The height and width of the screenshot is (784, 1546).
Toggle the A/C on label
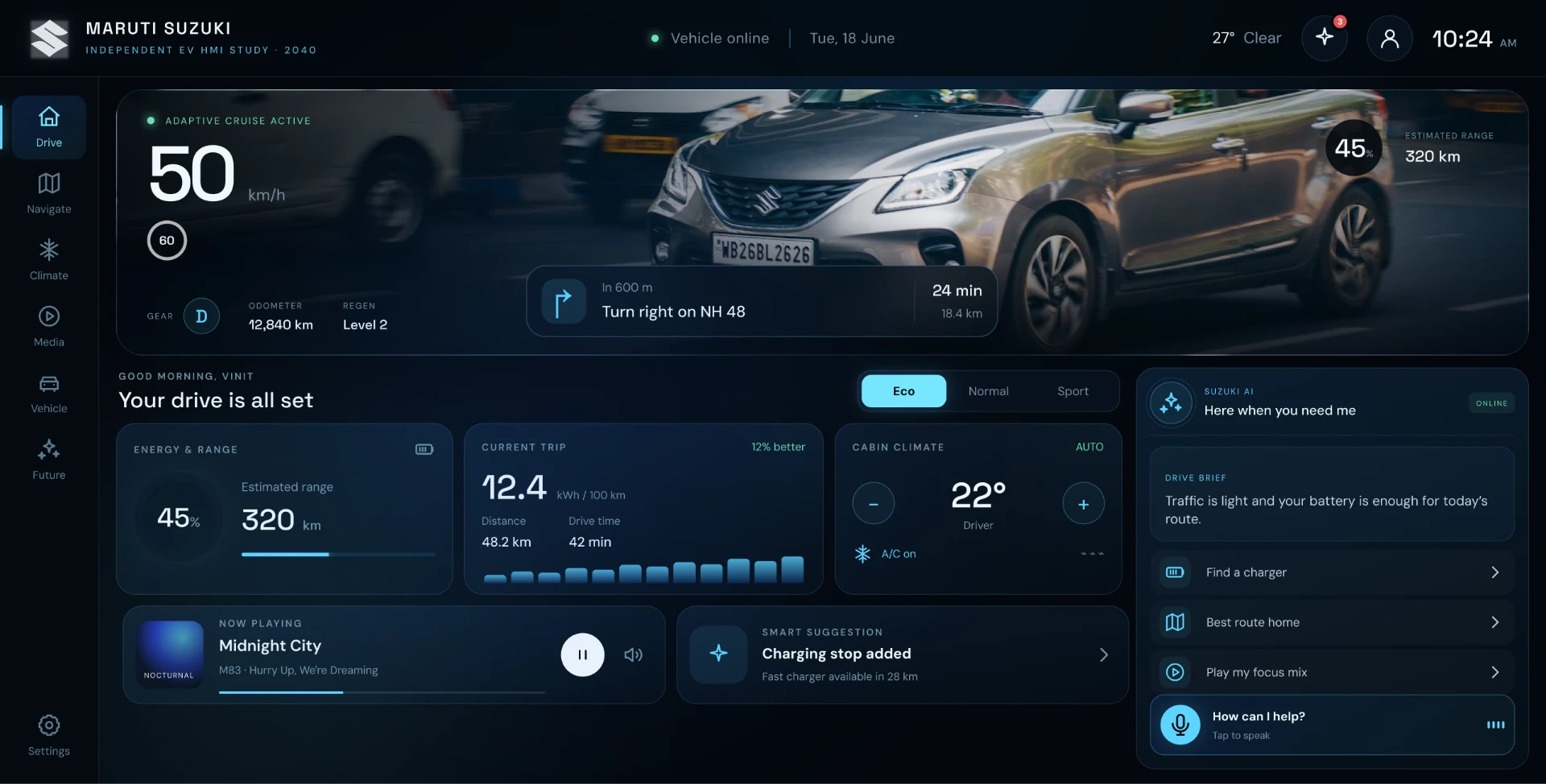point(899,554)
